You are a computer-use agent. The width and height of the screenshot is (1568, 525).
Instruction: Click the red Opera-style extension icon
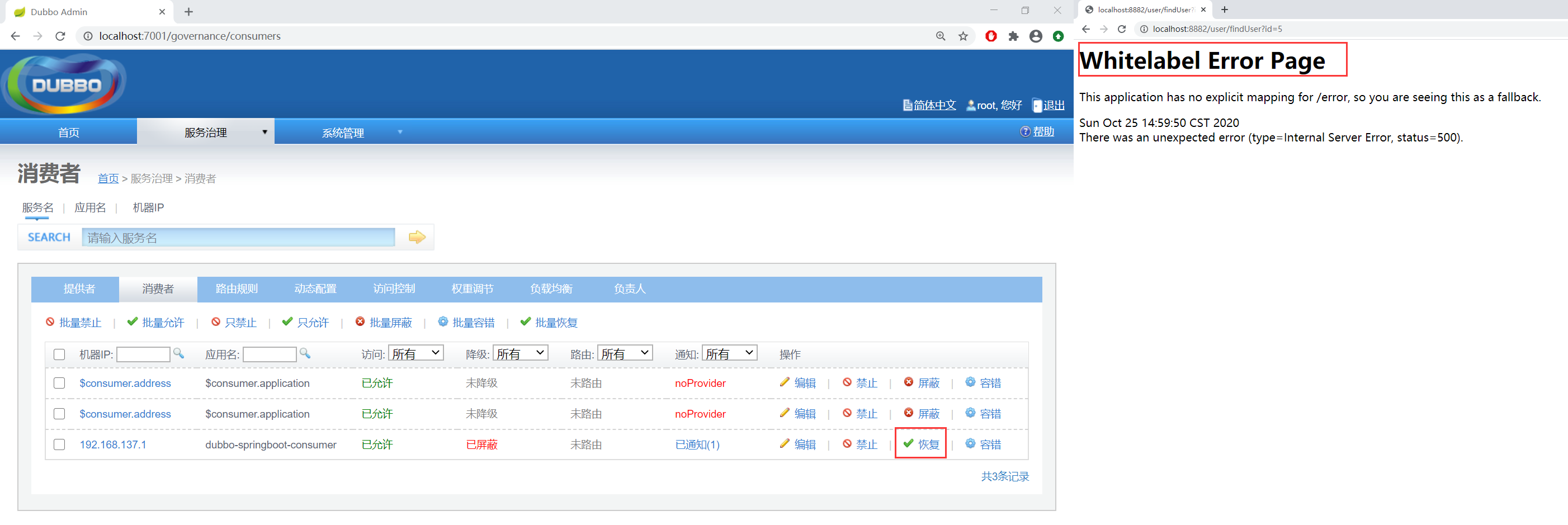coord(991,36)
